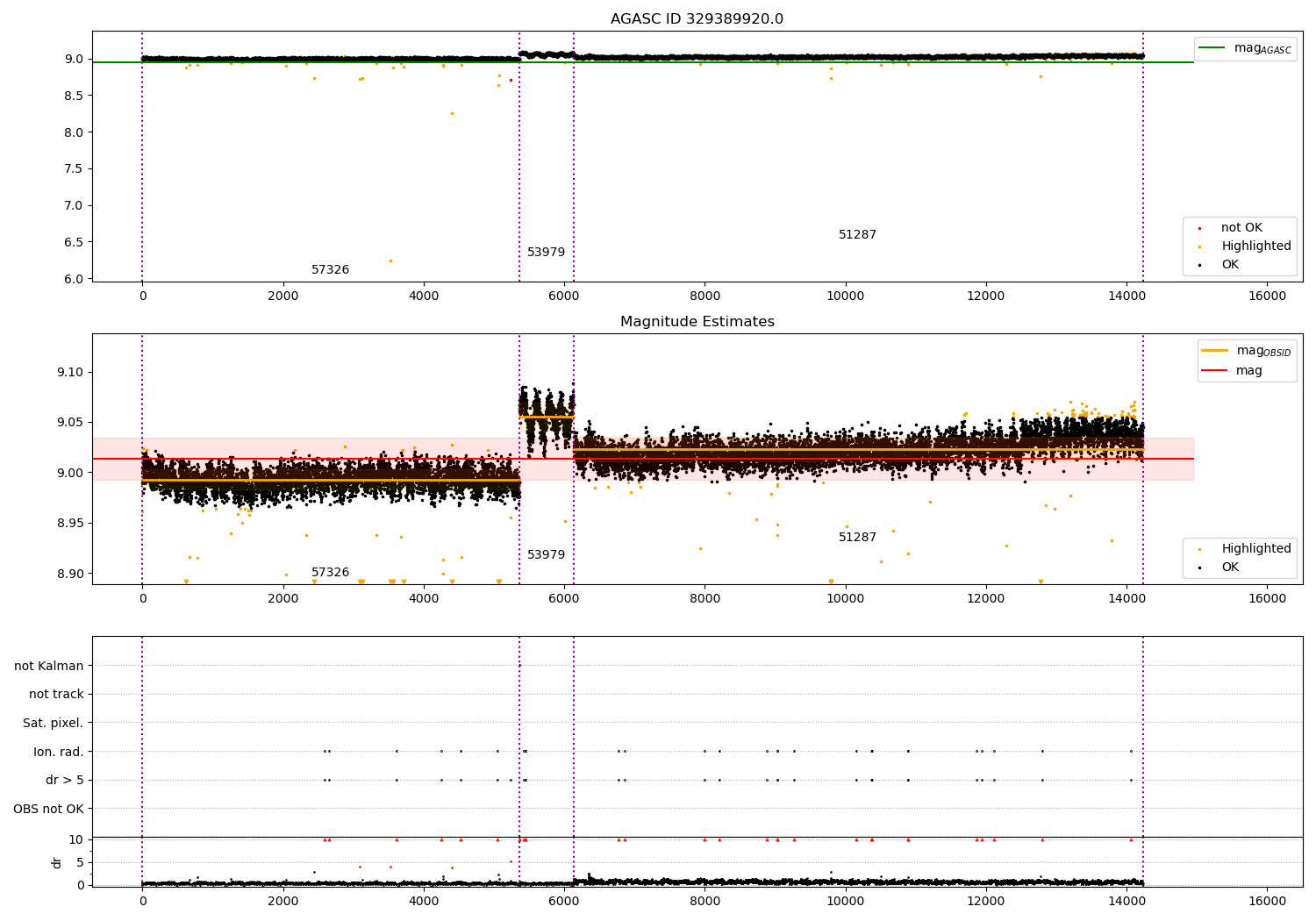Click the green line sample in mag AGASC legend
Viewport: 1316px width, 921px height.
coord(1212,48)
